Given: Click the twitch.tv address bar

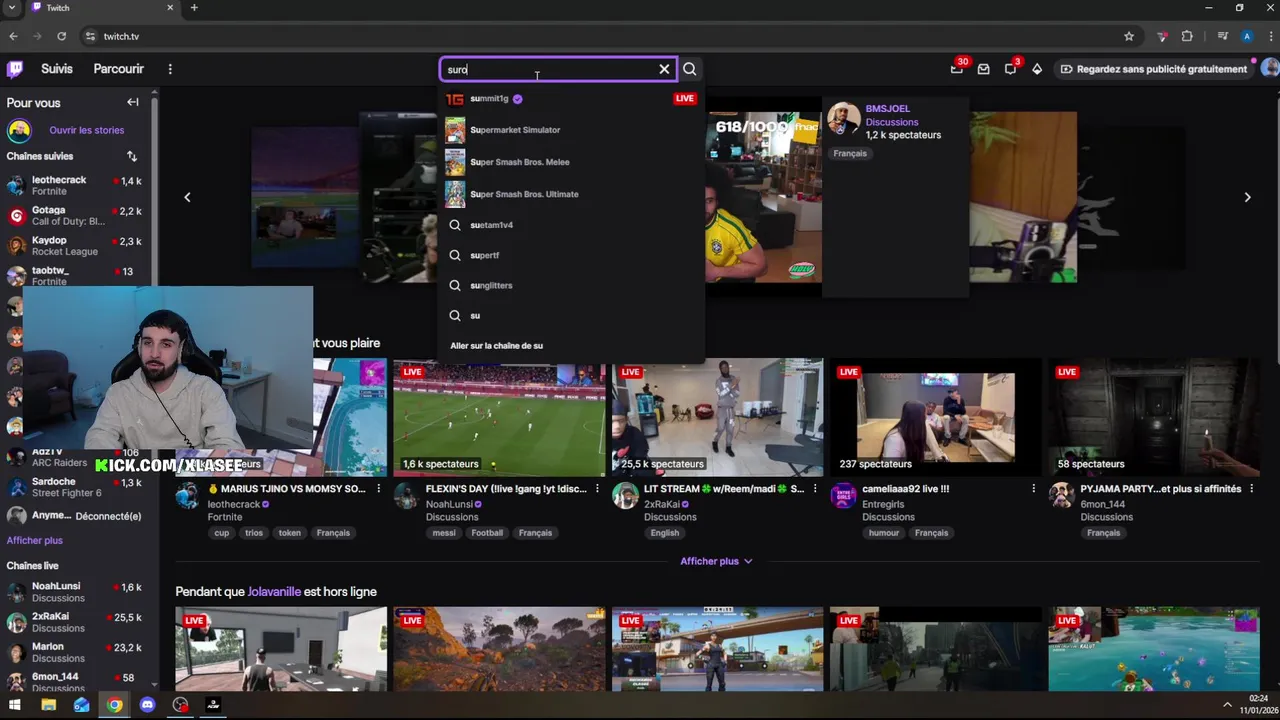Looking at the screenshot, I should pos(600,36).
